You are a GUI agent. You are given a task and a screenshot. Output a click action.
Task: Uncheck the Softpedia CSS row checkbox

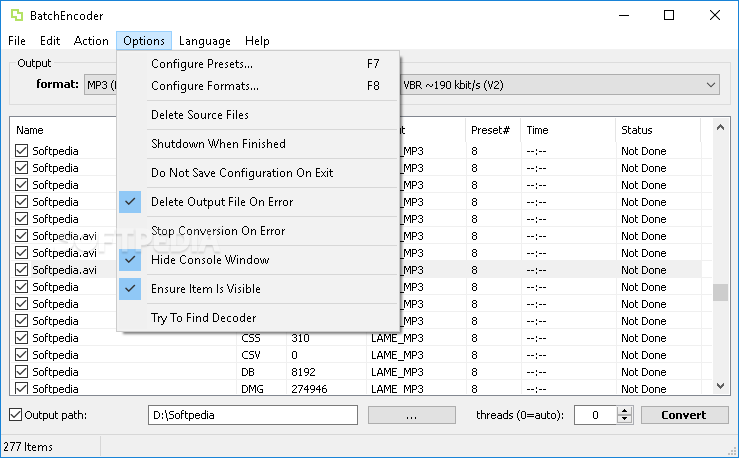pyautogui.click(x=21, y=338)
